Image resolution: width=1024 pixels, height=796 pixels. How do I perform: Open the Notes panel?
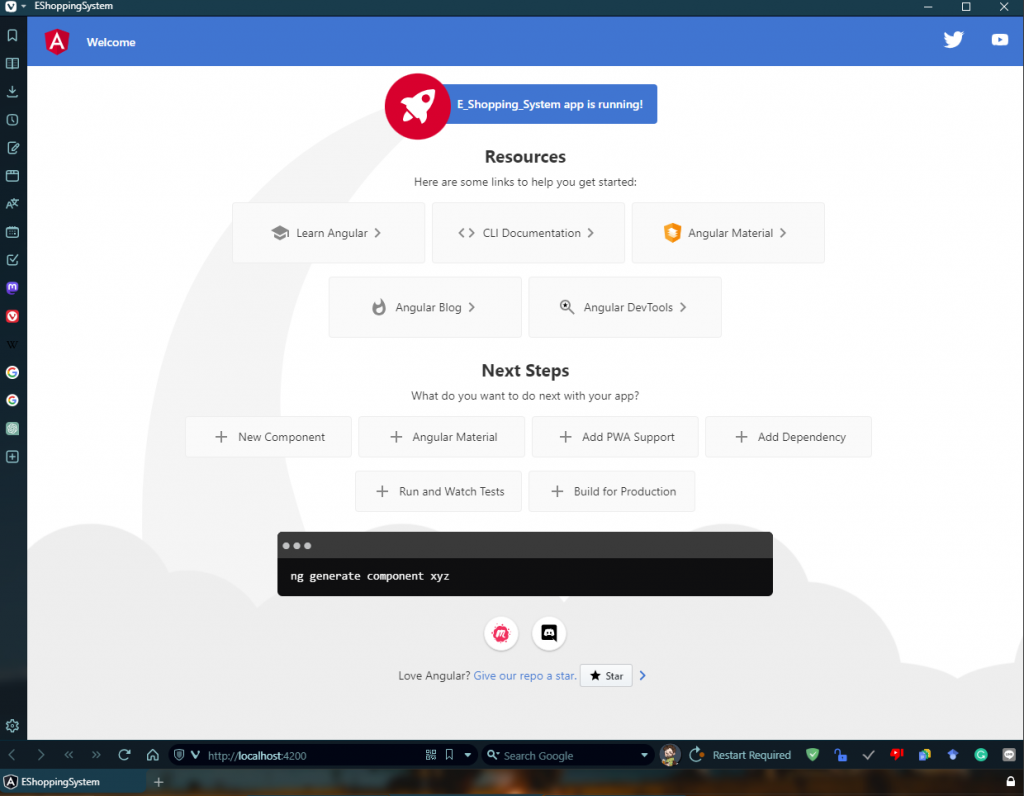pos(12,148)
